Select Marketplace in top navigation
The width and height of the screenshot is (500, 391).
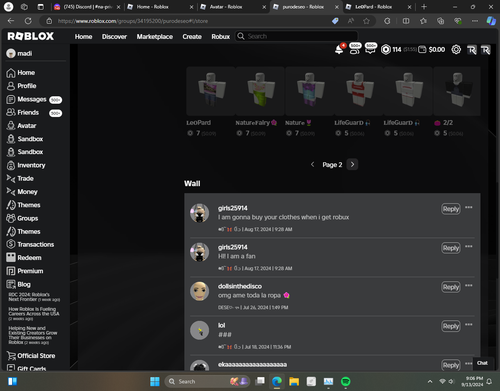155,36
